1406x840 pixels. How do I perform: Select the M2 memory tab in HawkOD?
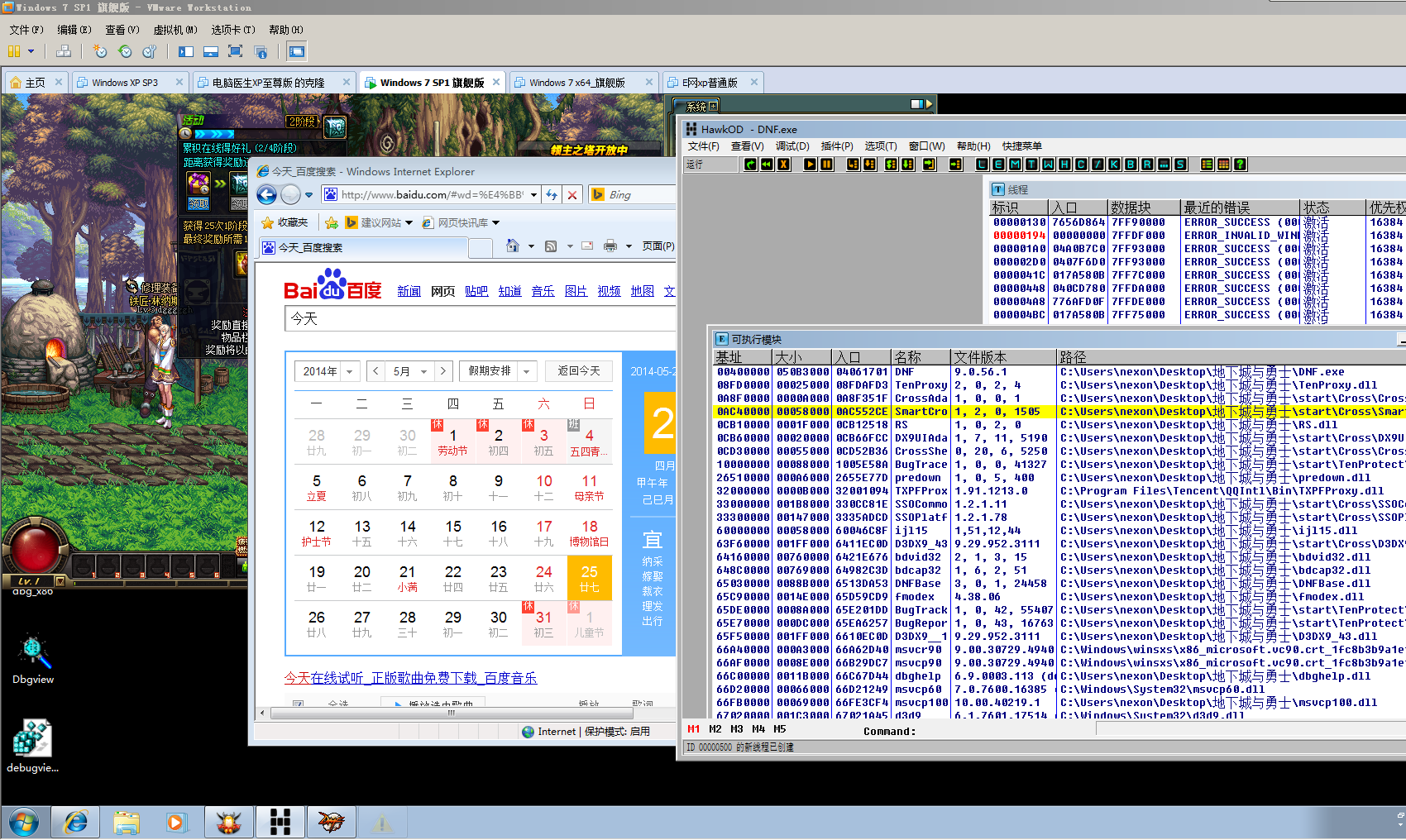coord(715,729)
